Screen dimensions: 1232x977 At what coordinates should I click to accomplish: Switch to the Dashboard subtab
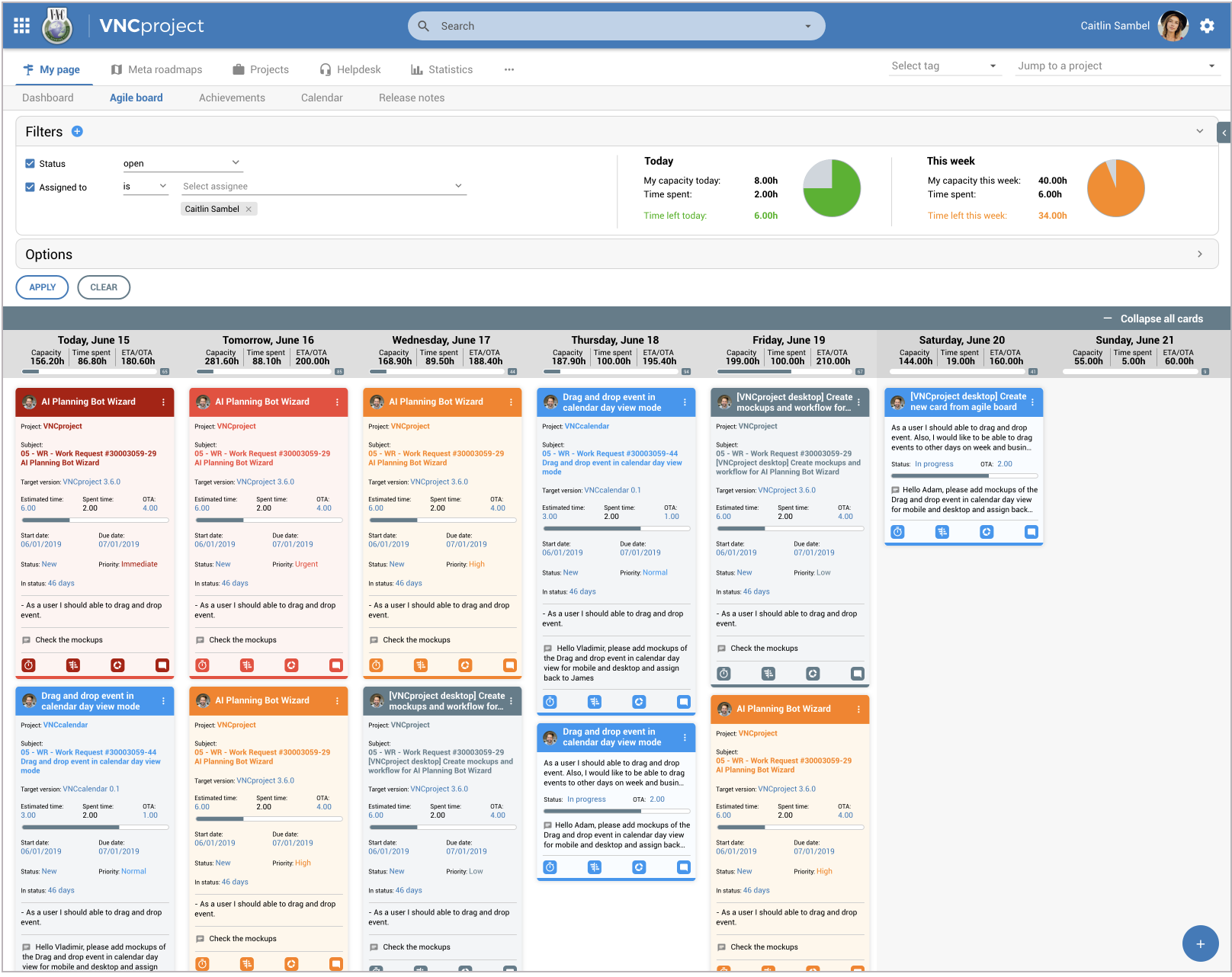pos(48,98)
